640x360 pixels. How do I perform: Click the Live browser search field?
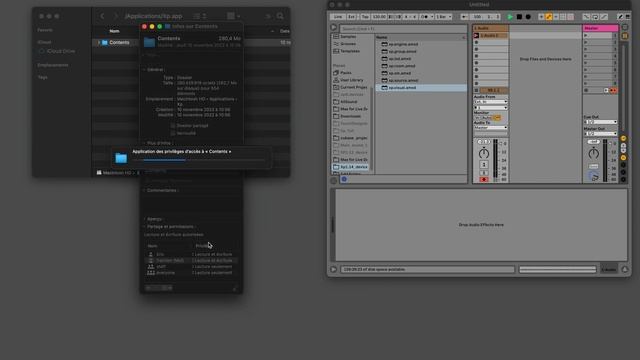[403, 29]
